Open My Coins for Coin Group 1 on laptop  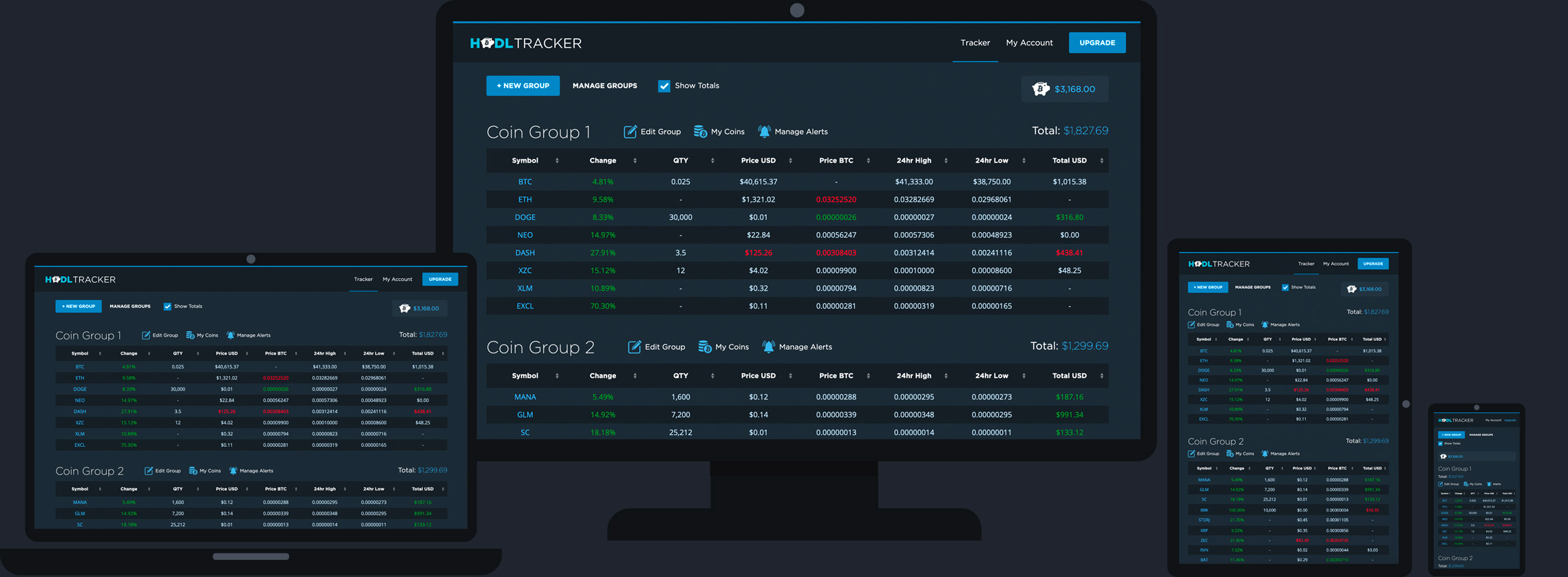[202, 335]
